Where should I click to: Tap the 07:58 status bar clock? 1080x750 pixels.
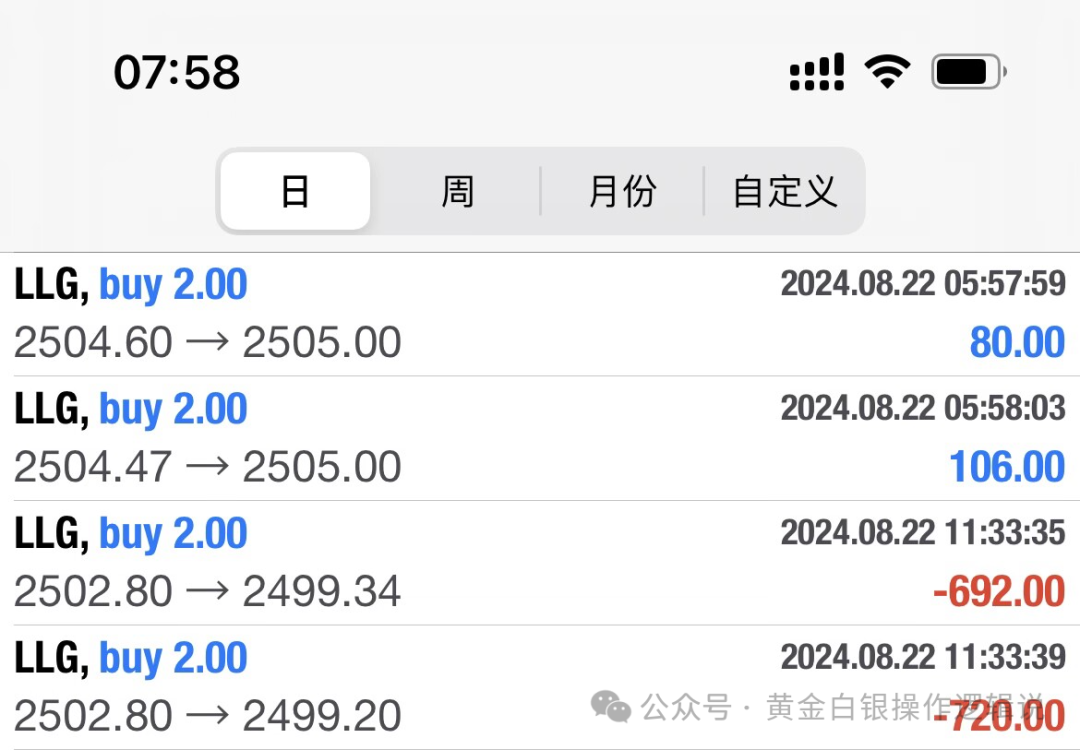(x=177, y=72)
